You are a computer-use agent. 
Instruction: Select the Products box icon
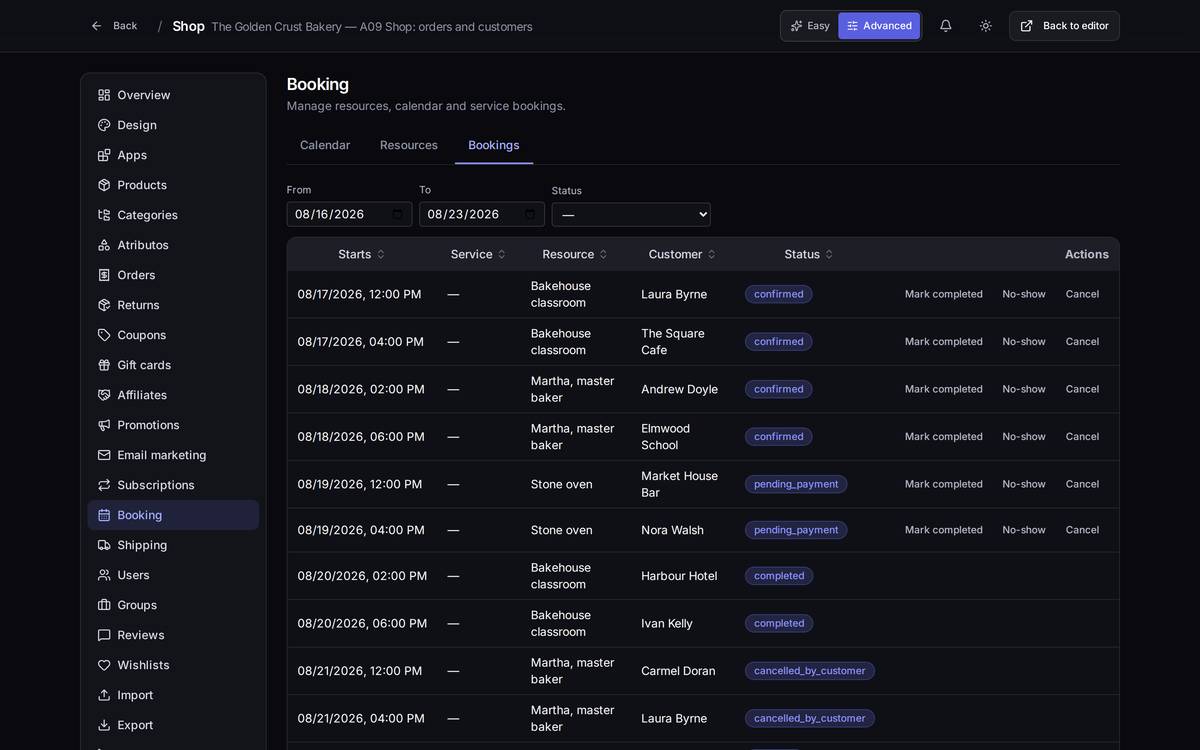pyautogui.click(x=104, y=185)
